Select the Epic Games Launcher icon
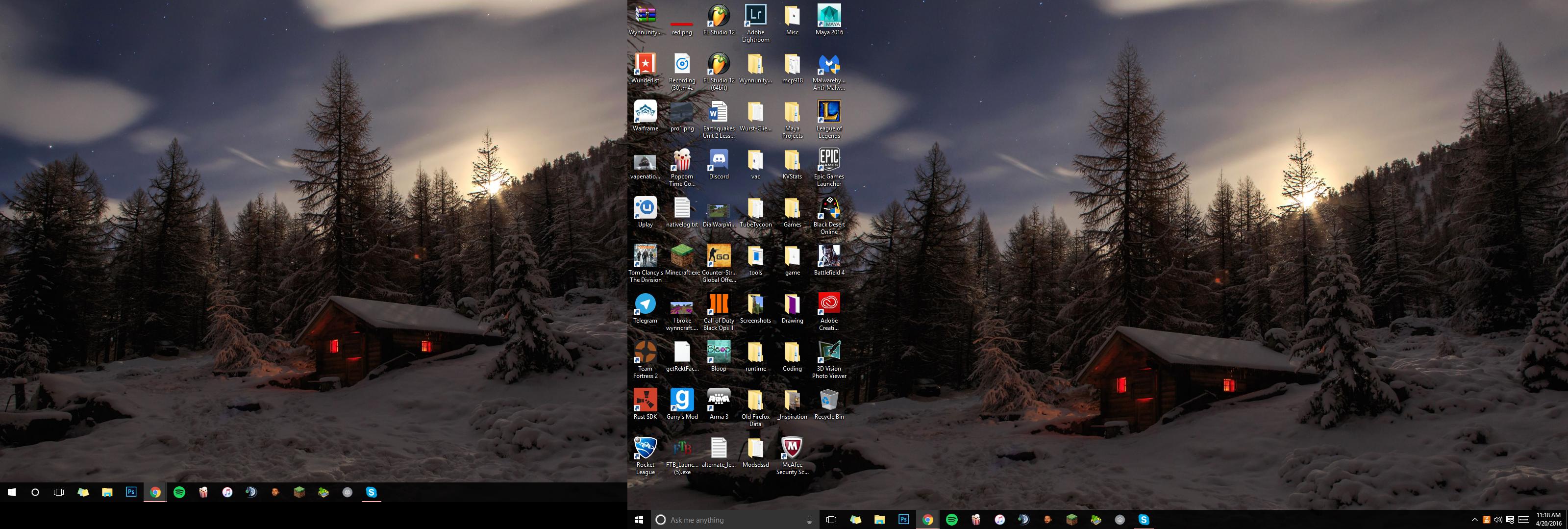The width and height of the screenshot is (1568, 529). pos(829,167)
